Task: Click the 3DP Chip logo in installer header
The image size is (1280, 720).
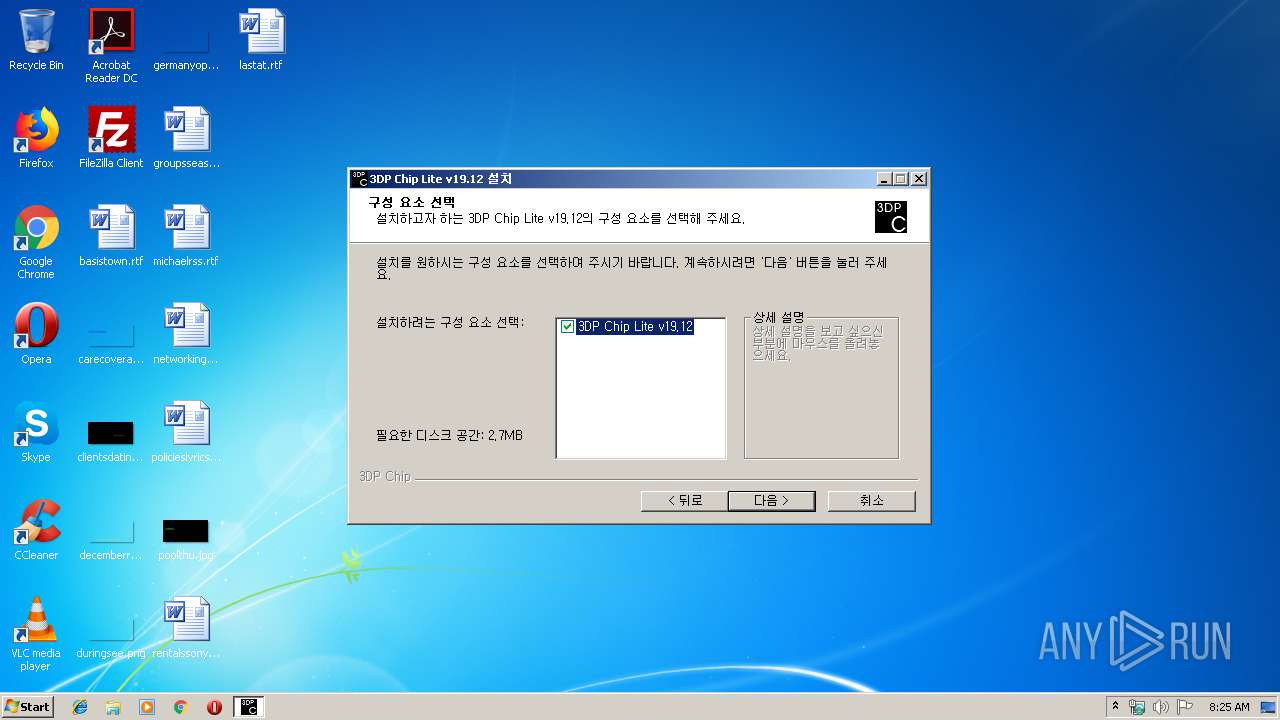Action: (891, 217)
